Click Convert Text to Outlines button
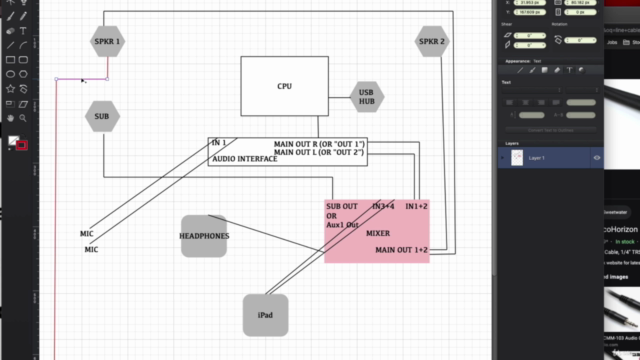The height and width of the screenshot is (360, 640). click(x=551, y=130)
